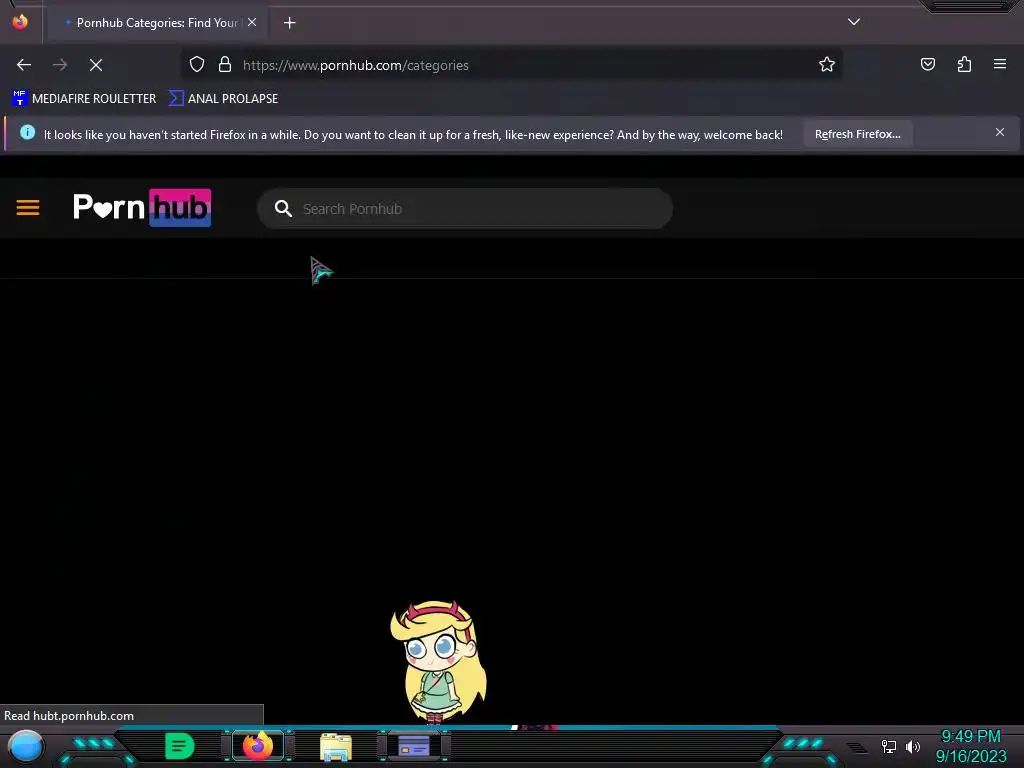Open a new tab with the plus button
Screen dimensions: 1024x768
pos(289,23)
